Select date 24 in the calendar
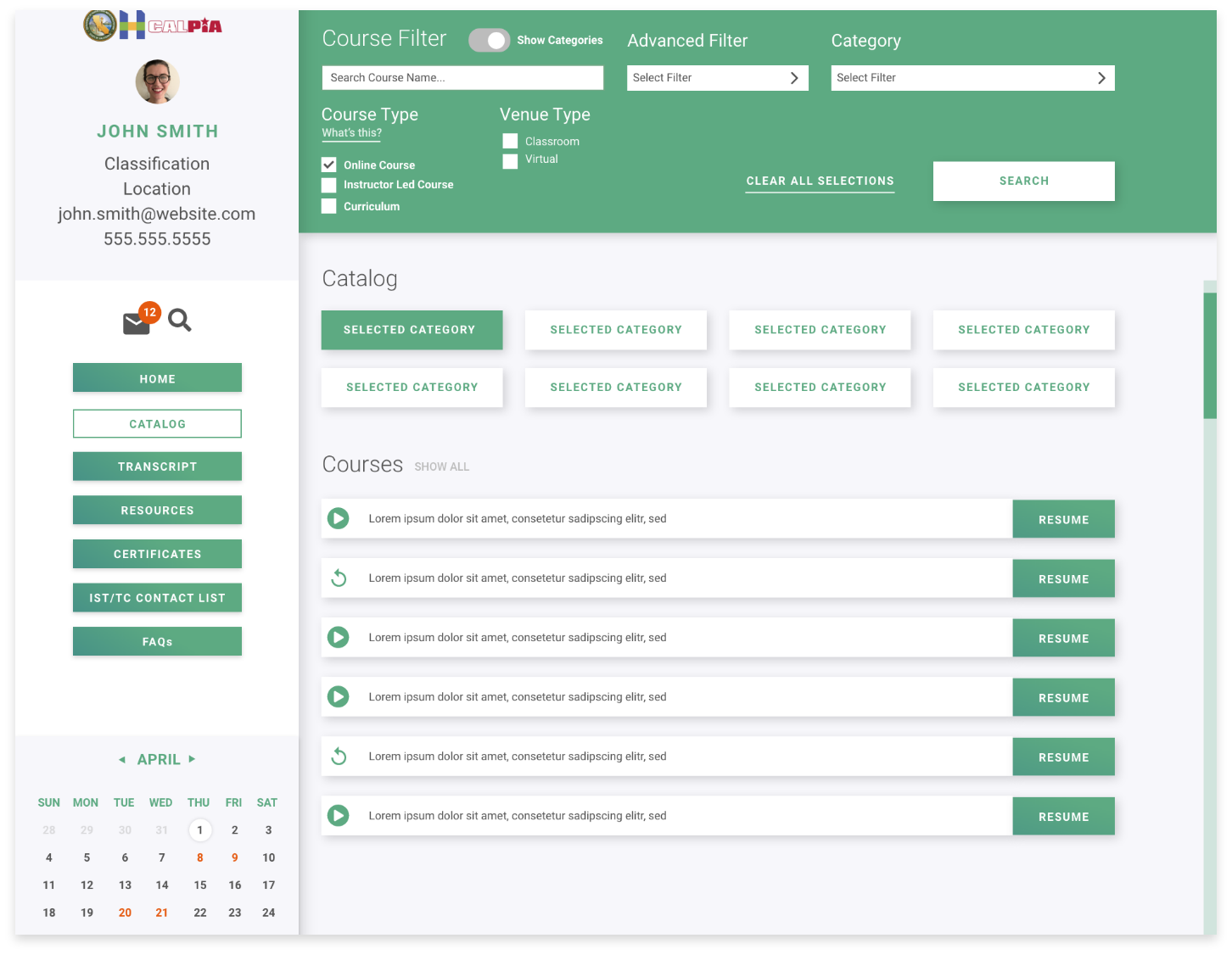1232x955 pixels. [x=268, y=913]
